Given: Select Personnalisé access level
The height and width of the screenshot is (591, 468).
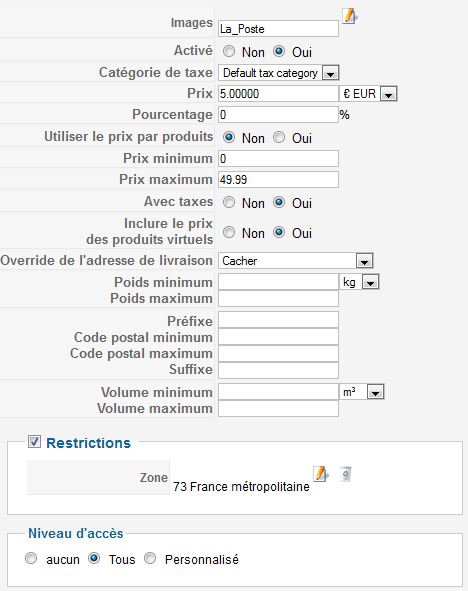Looking at the screenshot, I should coord(150,558).
